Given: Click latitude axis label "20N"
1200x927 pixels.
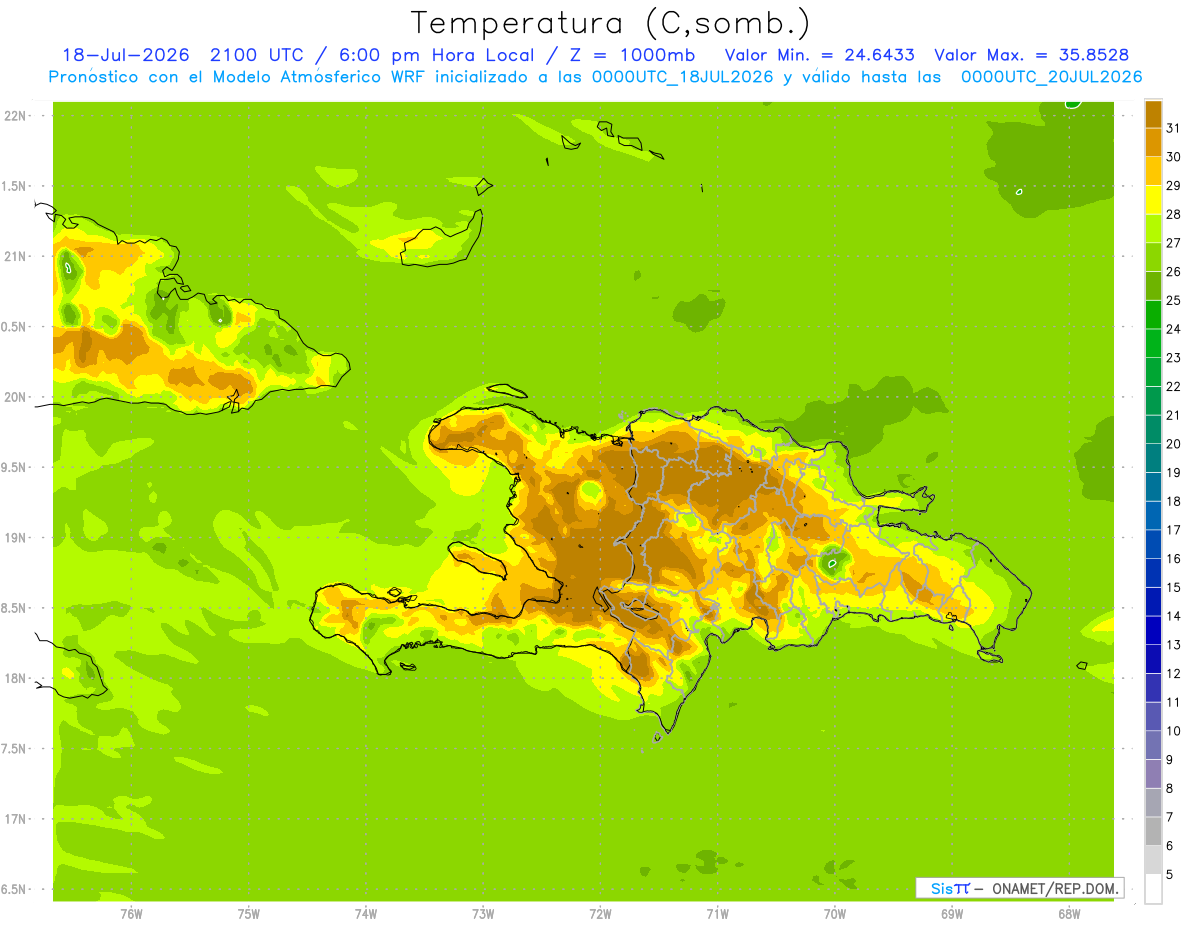Looking at the screenshot, I should (x=14, y=397).
